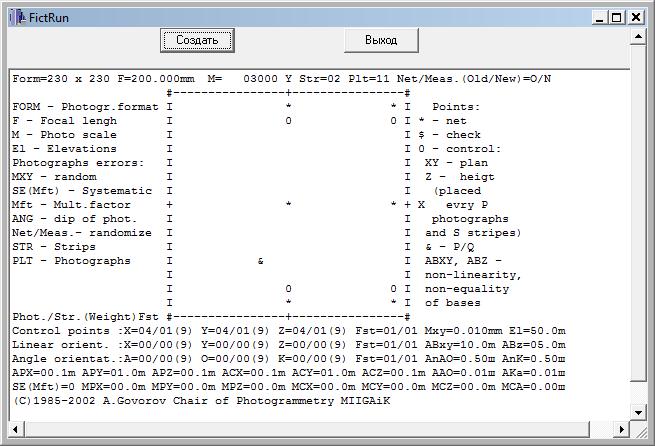Click 'Mxy=0.010mm' value

pos(463,331)
